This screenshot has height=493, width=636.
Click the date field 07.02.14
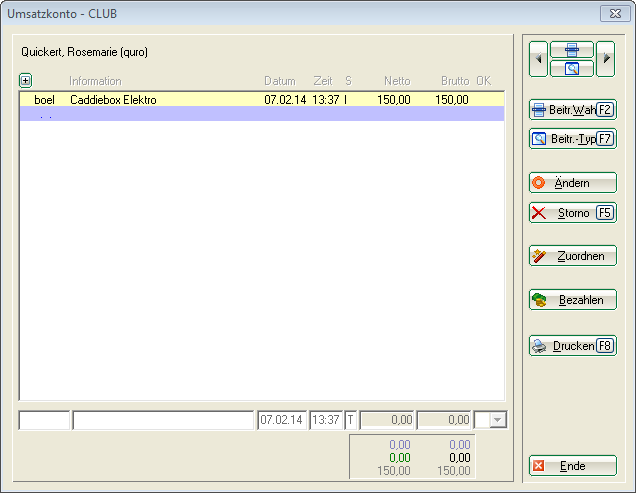(x=281, y=420)
